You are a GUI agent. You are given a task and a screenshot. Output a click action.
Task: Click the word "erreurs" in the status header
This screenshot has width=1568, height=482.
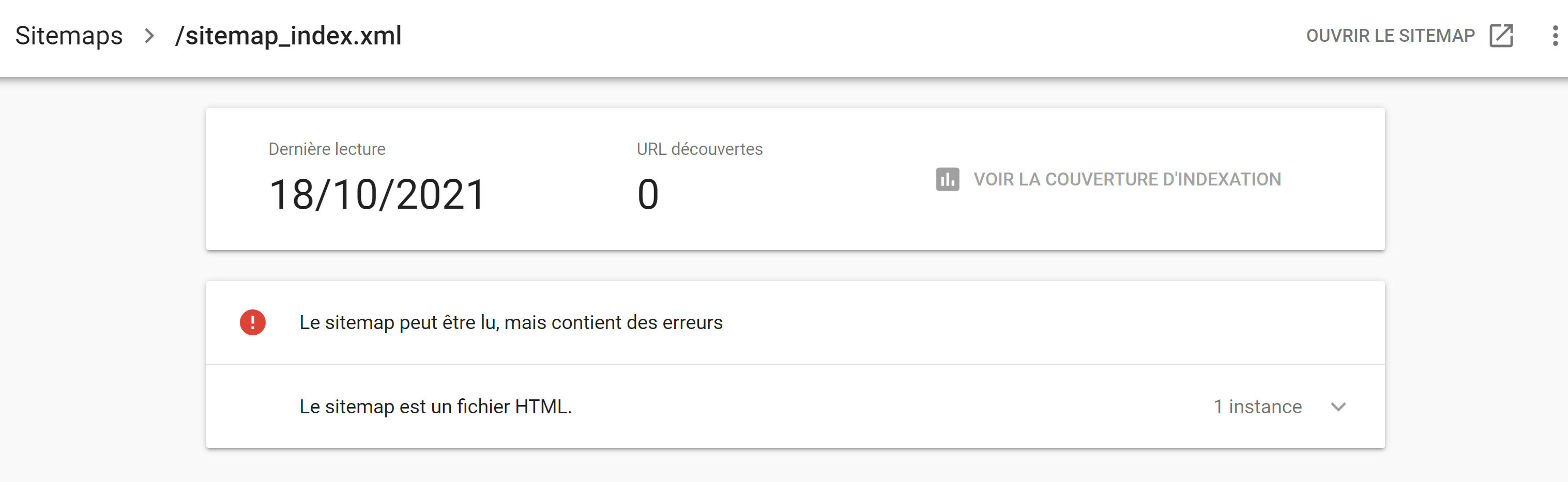point(692,322)
